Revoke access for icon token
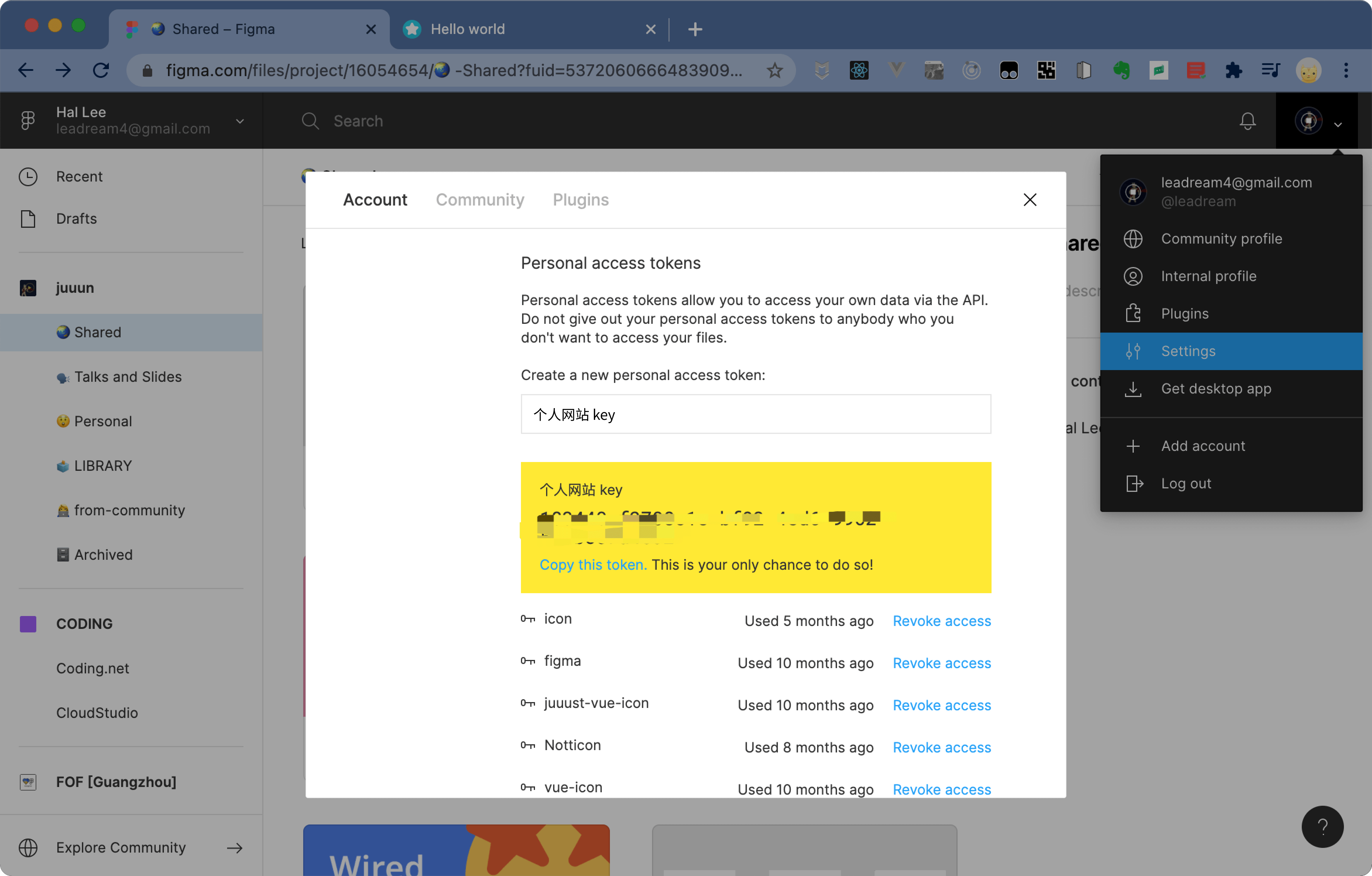This screenshot has height=876, width=1372. 942,621
